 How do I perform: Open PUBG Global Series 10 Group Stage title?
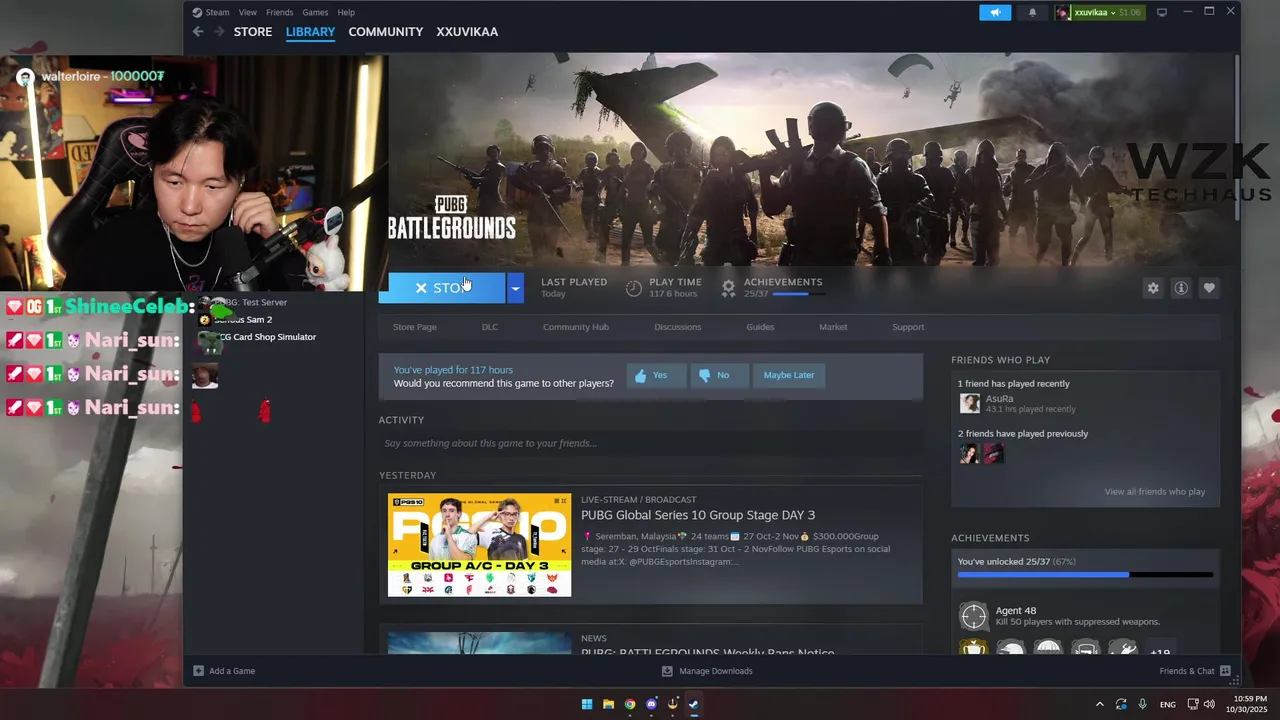click(698, 515)
